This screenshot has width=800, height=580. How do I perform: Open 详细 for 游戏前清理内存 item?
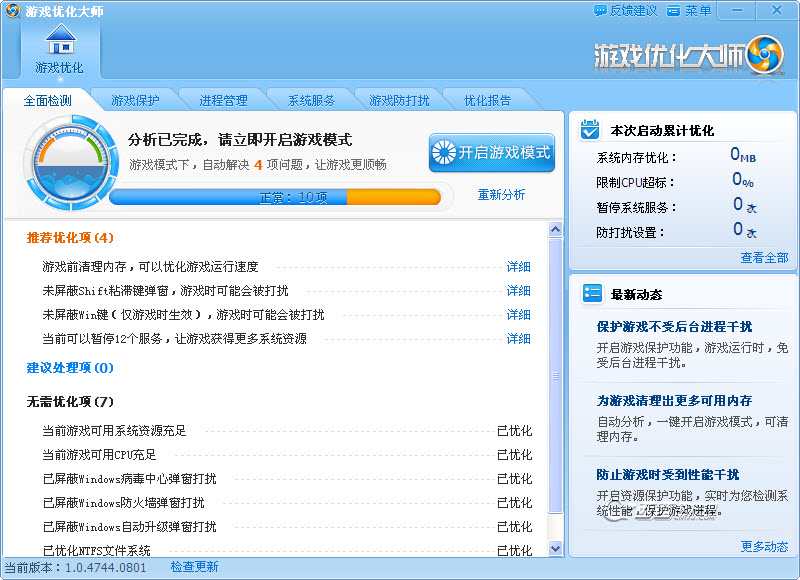[518, 267]
